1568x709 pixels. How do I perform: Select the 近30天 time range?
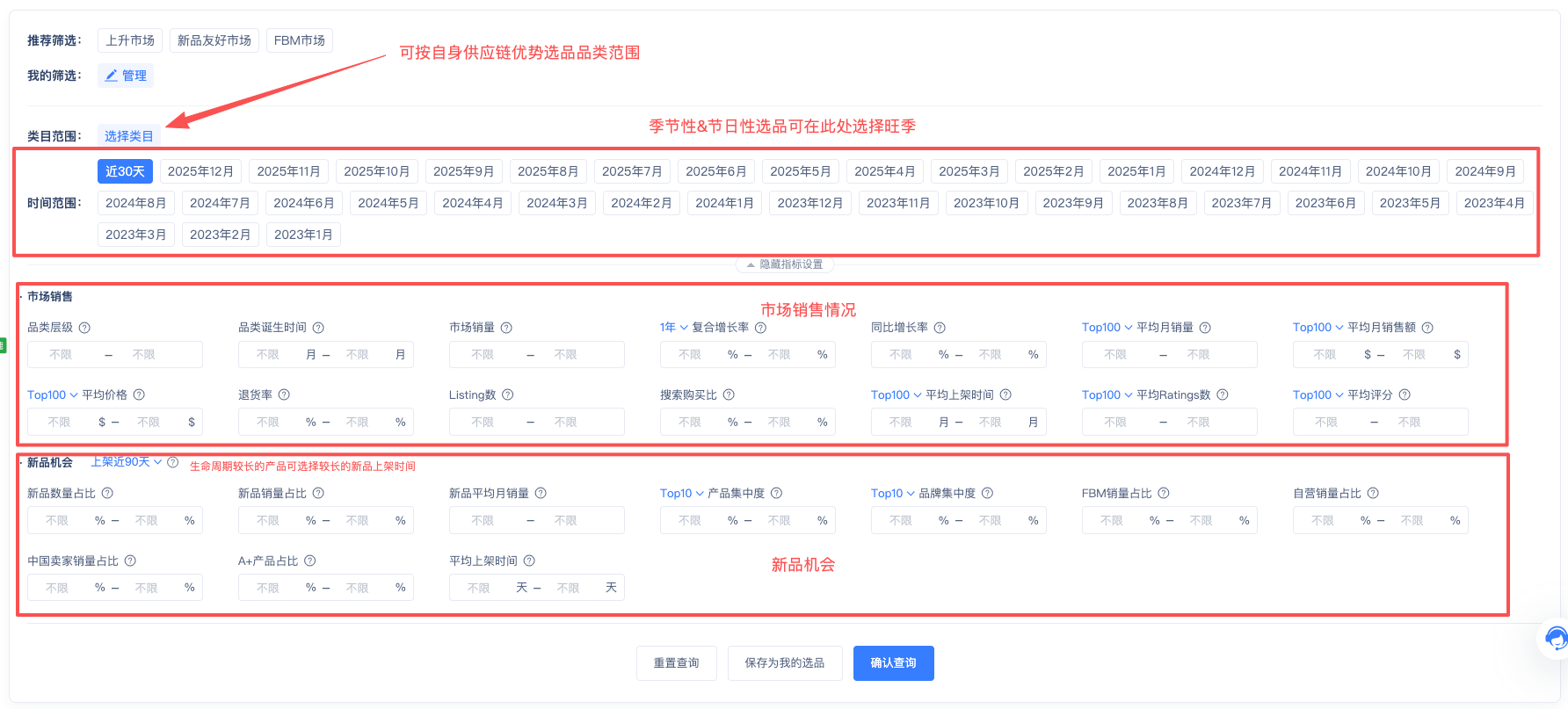[125, 171]
